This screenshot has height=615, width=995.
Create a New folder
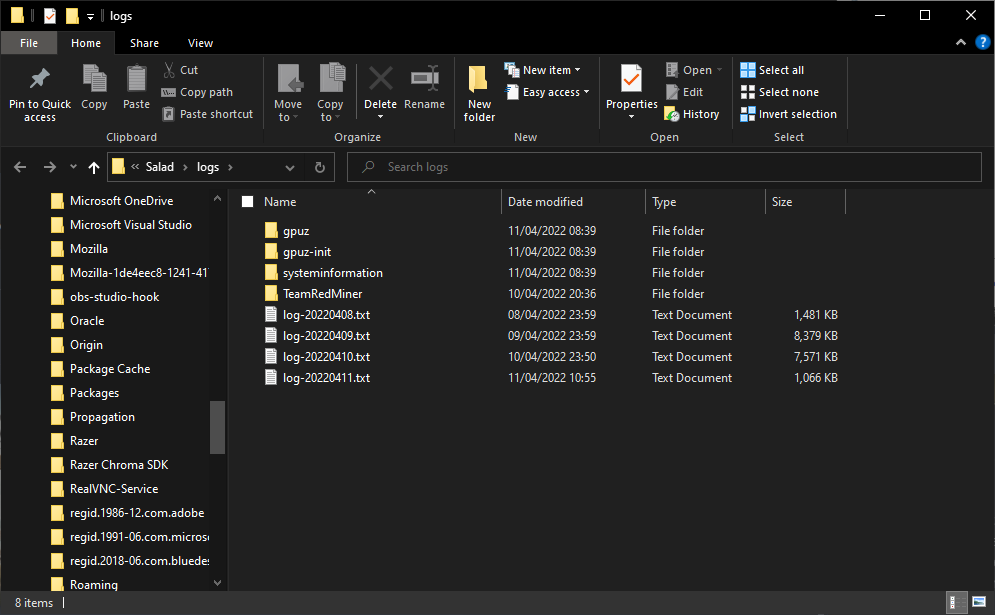[479, 93]
